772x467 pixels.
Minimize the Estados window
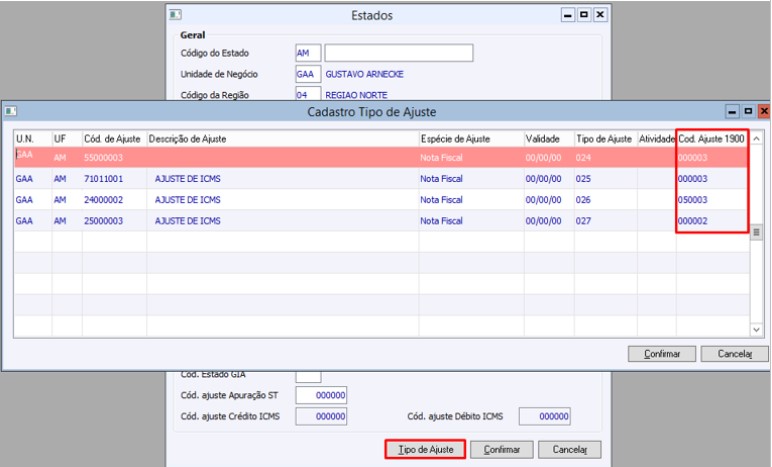[x=568, y=15]
